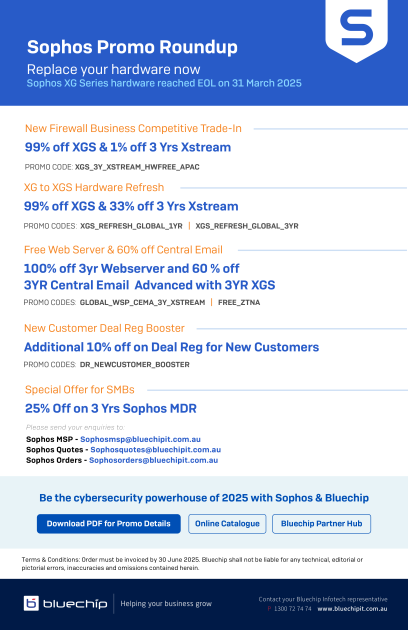Click the FREE_ZTNA promo code
Screen dimensions: 408x630
[239, 302]
